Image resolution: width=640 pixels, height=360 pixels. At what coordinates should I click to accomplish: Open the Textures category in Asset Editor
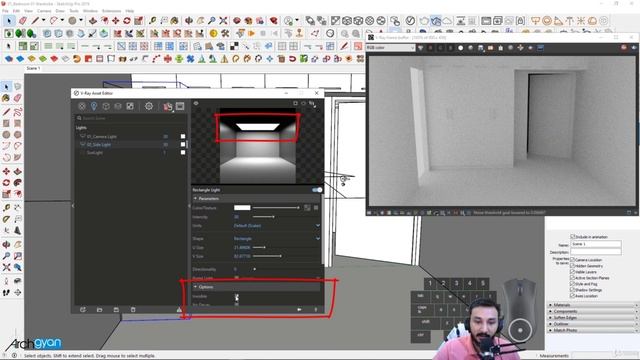click(130, 106)
